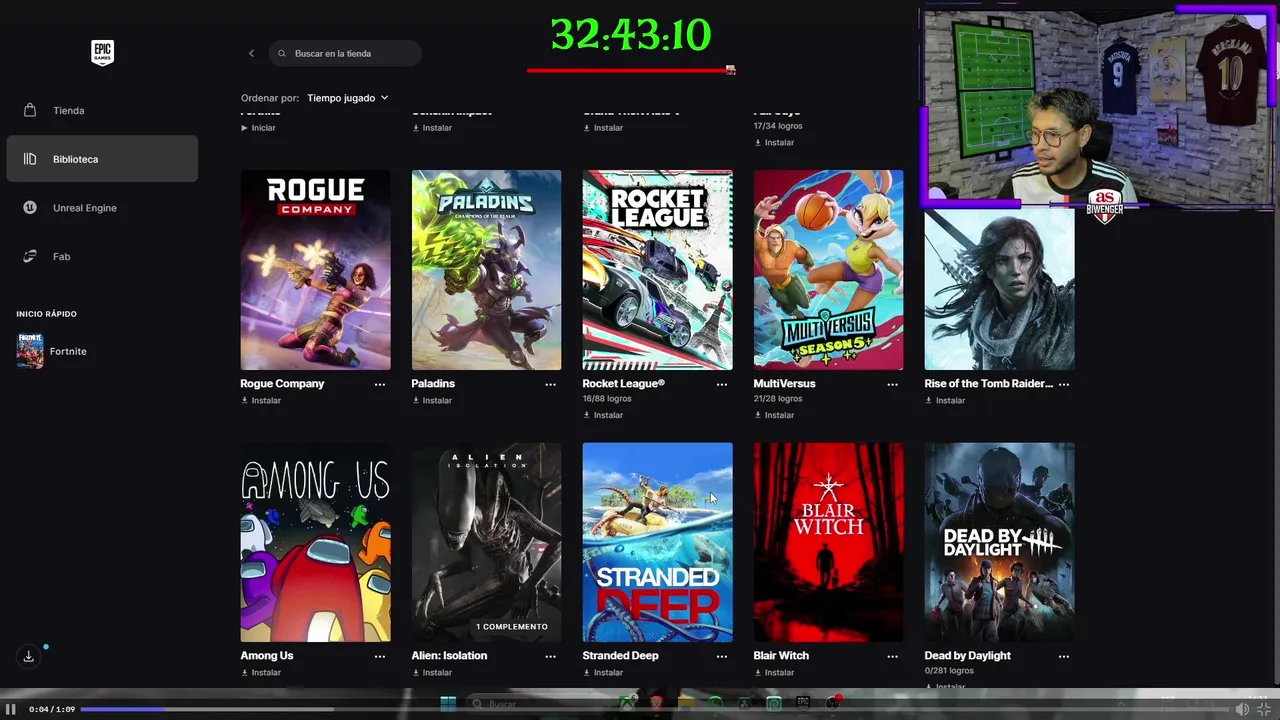The width and height of the screenshot is (1280, 720).
Task: Click Instalar under Alien: Isolation
Action: 432,672
